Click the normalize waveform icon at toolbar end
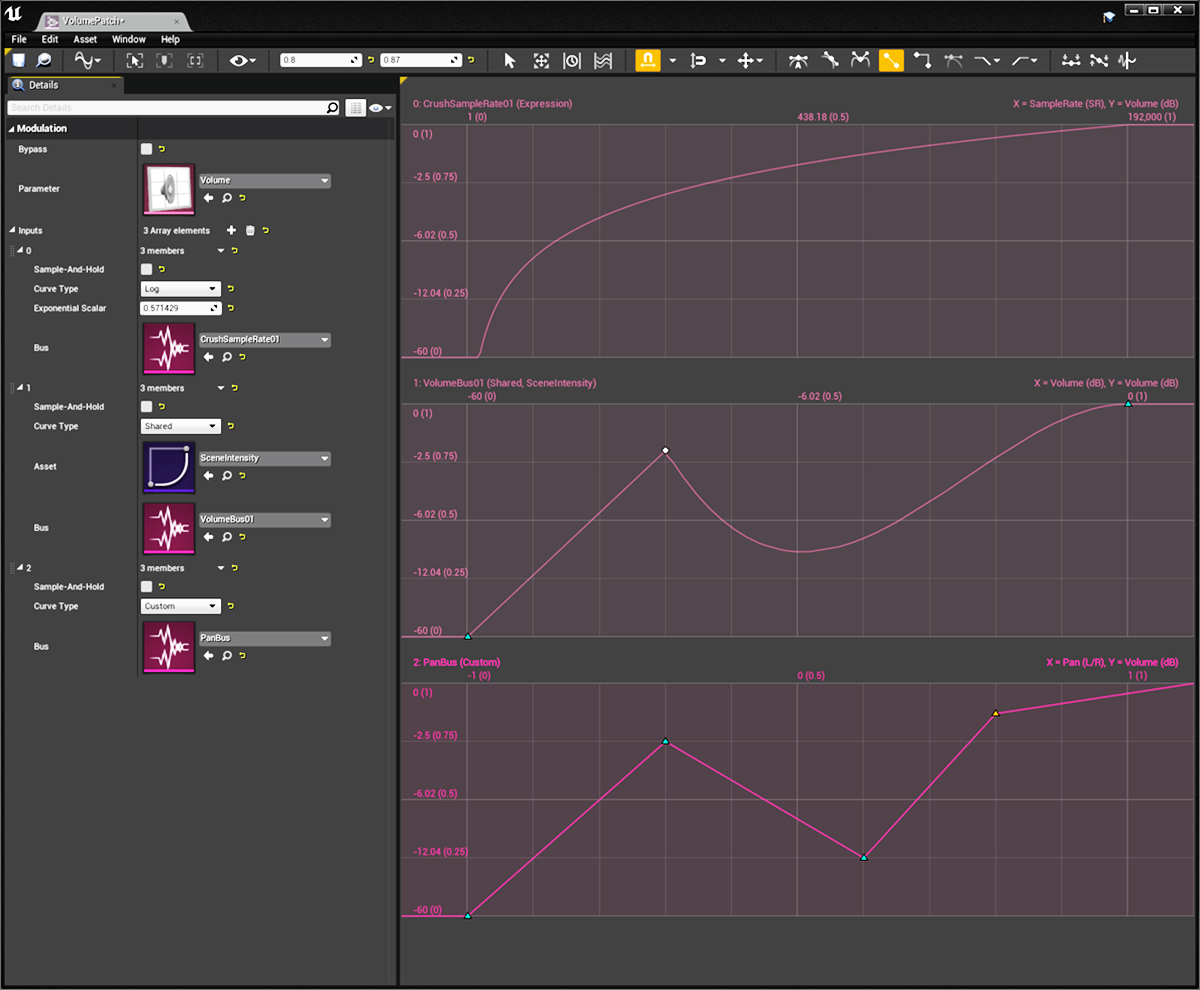Viewport: 1200px width, 990px height. [1127, 61]
